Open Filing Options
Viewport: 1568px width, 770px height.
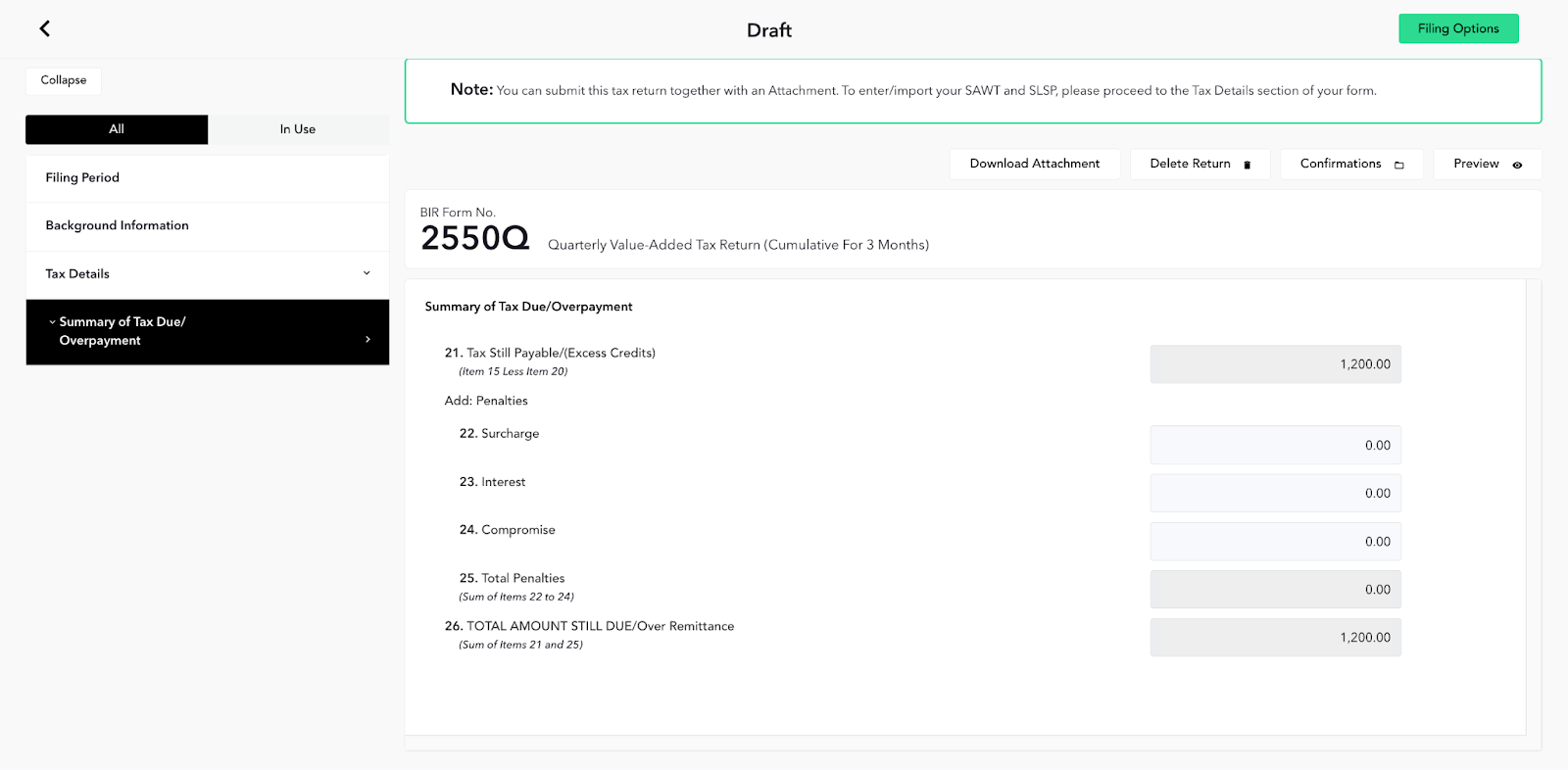pos(1458,28)
